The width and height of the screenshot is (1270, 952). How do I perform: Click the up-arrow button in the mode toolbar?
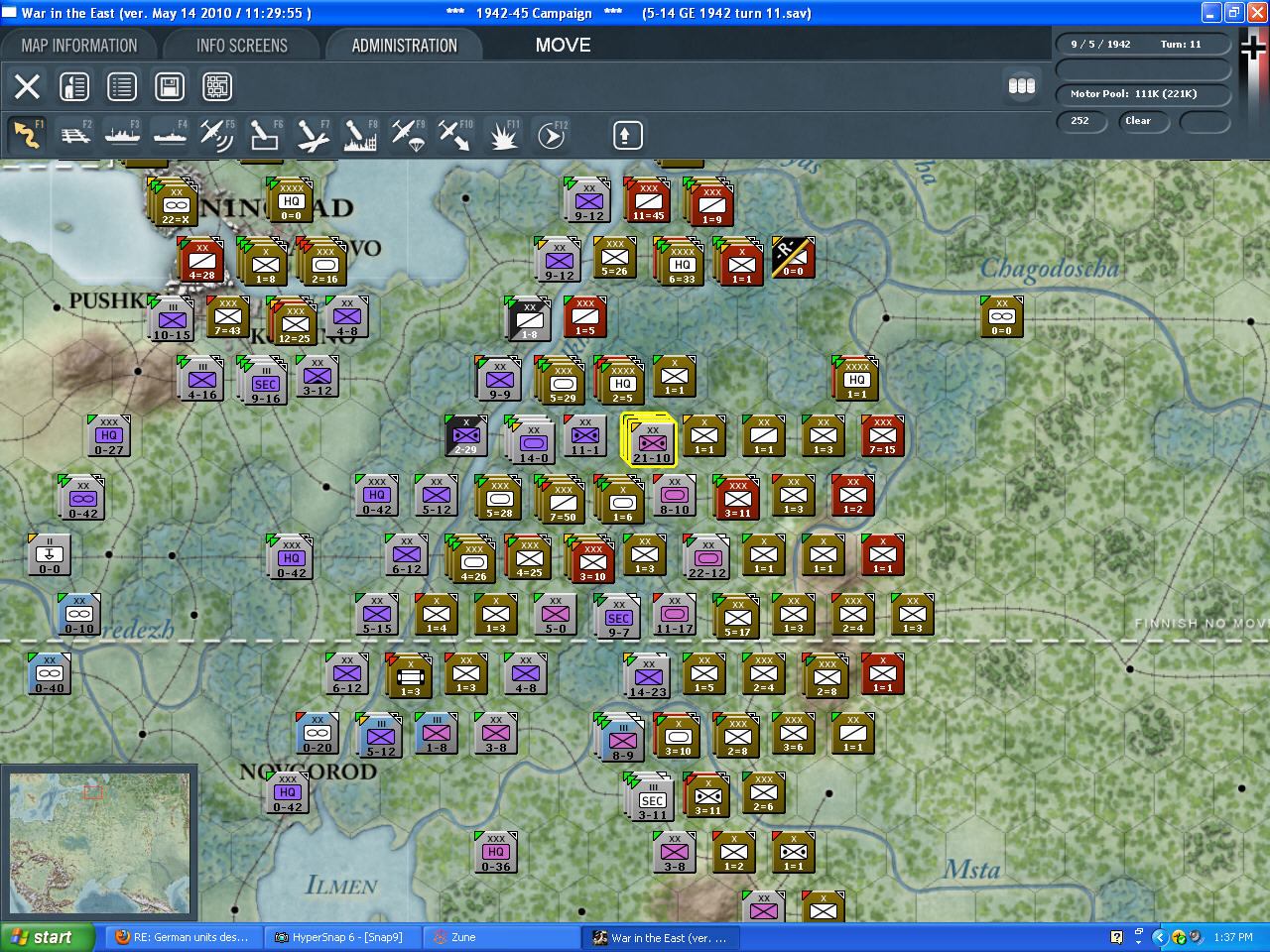click(627, 135)
